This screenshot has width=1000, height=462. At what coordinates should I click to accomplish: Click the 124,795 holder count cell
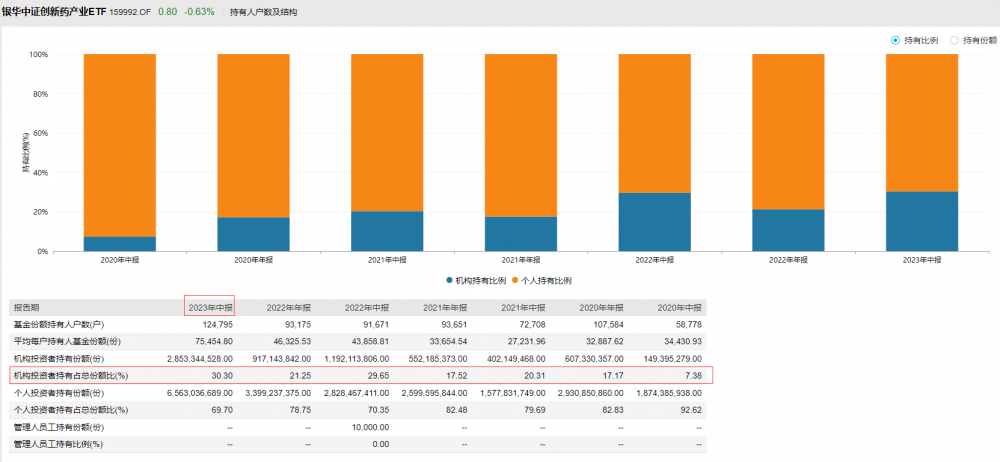pyautogui.click(x=214, y=323)
